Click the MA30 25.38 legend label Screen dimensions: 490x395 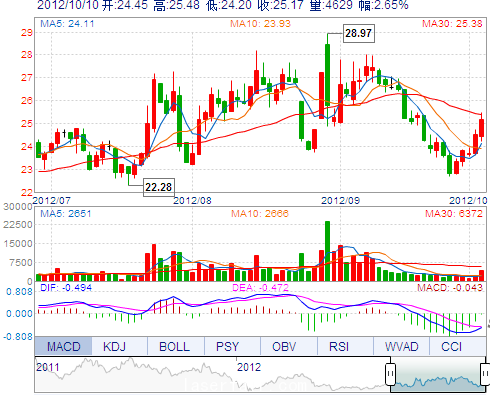(452, 24)
